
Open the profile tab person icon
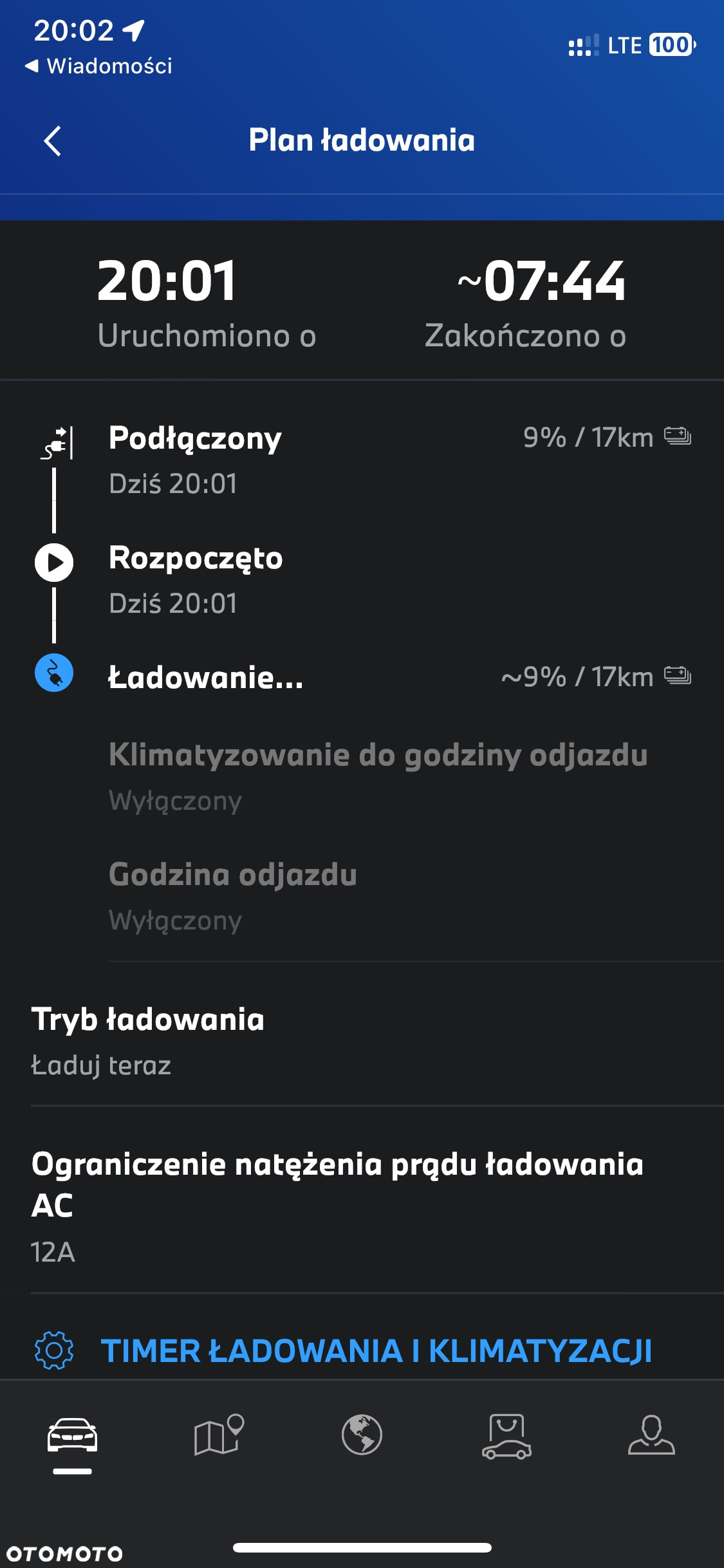tap(651, 1435)
